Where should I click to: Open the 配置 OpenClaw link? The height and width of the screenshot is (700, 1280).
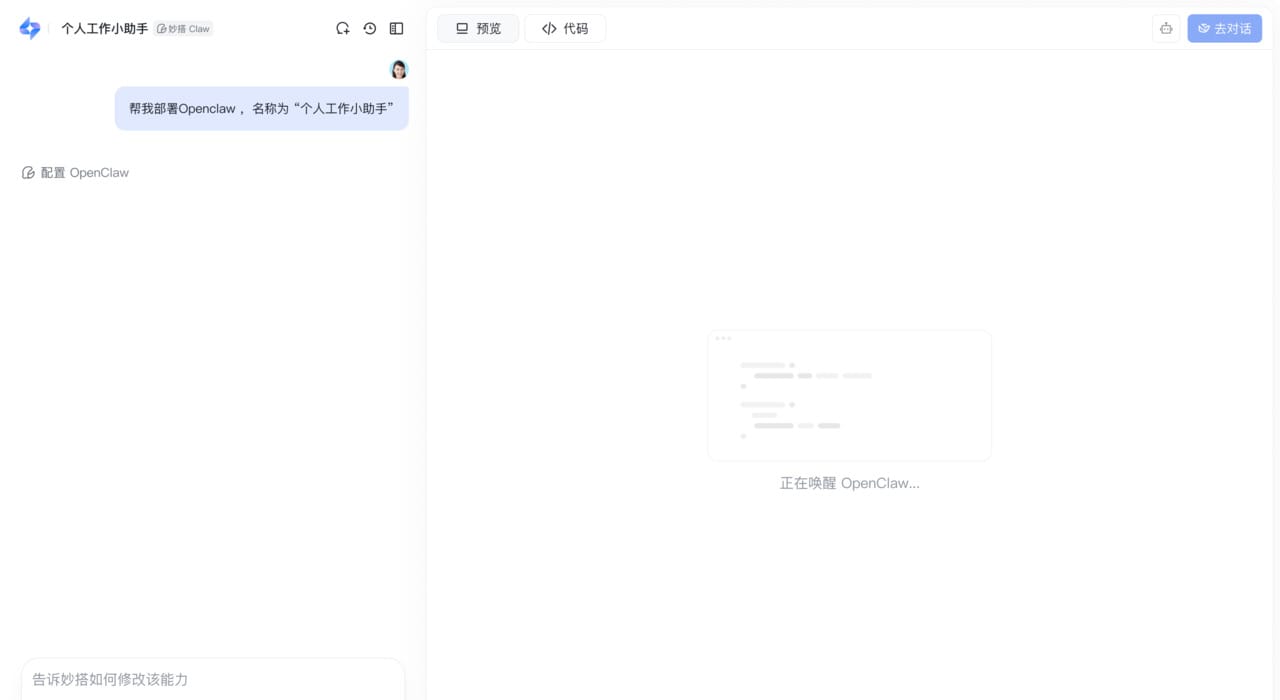[86, 172]
